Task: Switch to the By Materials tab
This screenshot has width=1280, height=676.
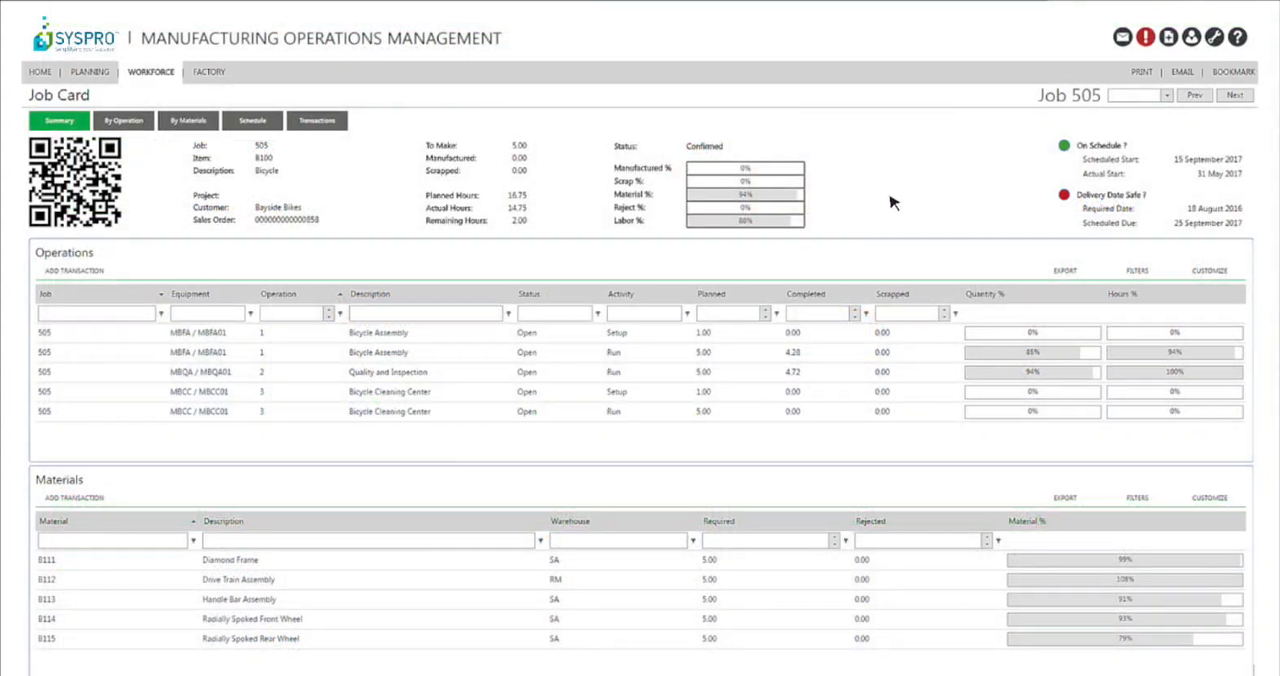Action: coord(188,121)
